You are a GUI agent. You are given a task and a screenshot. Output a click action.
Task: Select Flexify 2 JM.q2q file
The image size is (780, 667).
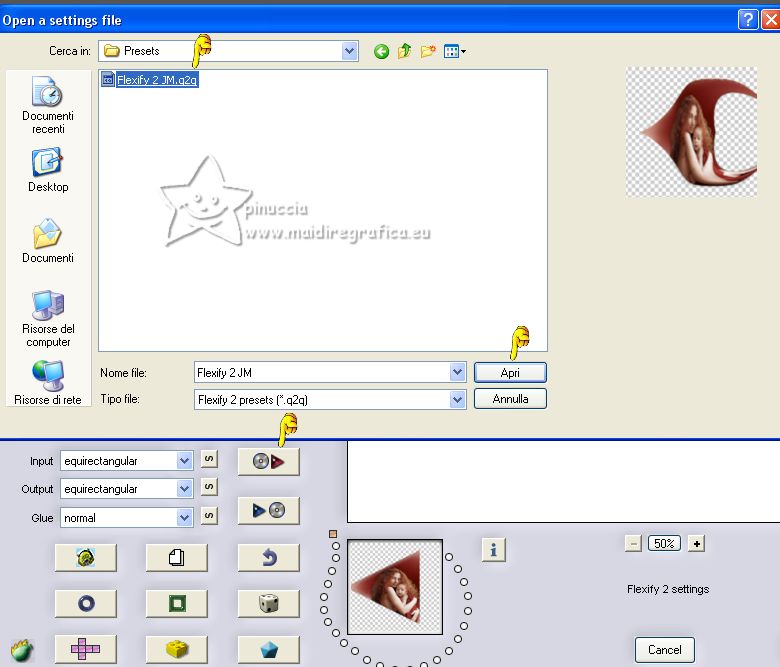click(x=150, y=80)
